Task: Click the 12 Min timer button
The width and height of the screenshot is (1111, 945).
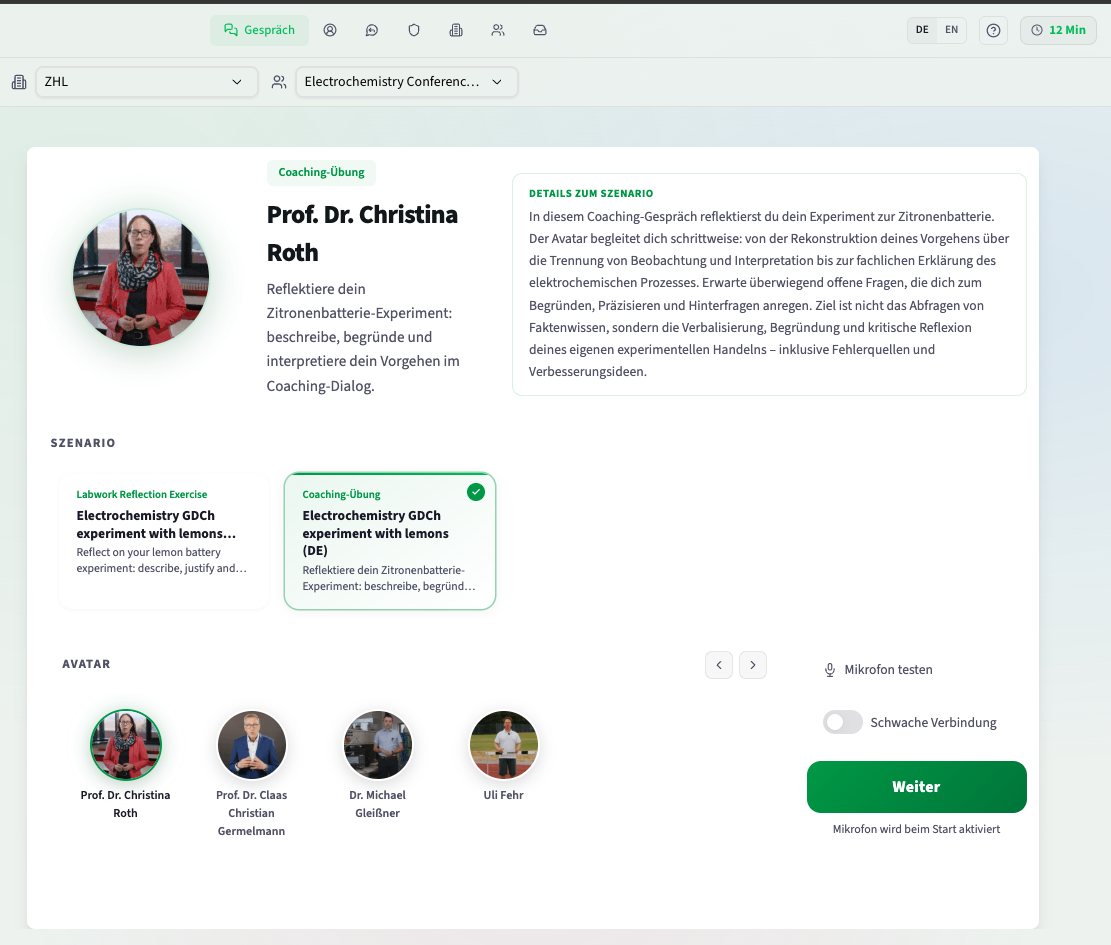Action: (1058, 30)
